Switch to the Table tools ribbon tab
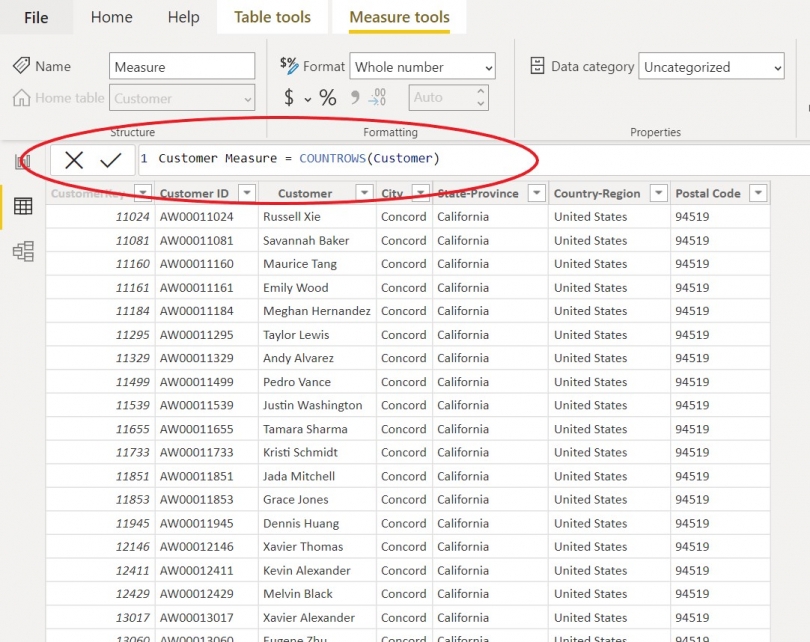Screen dimensions: 810x642 272,17
